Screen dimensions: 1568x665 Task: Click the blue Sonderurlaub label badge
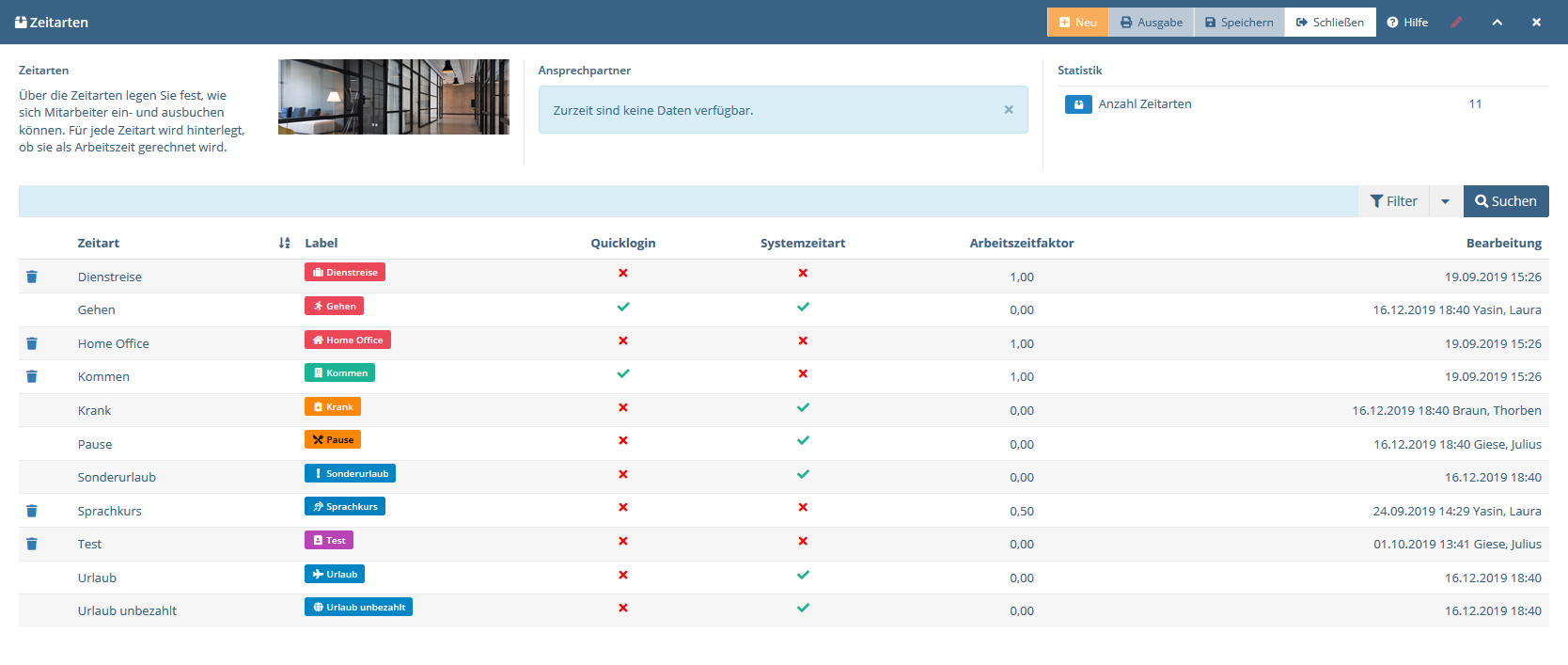tap(350, 473)
